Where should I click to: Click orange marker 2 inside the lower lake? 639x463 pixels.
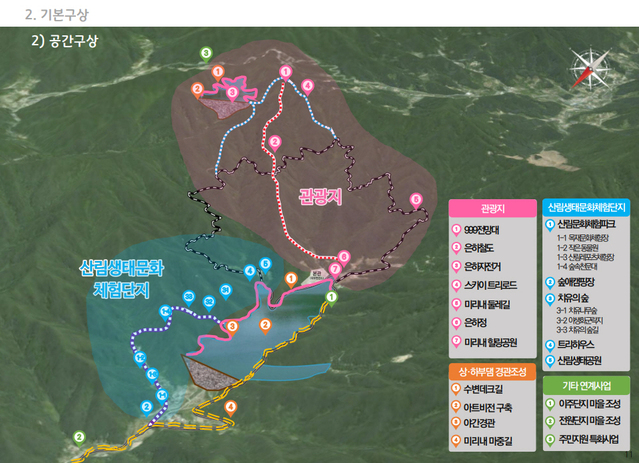pyautogui.click(x=265, y=324)
